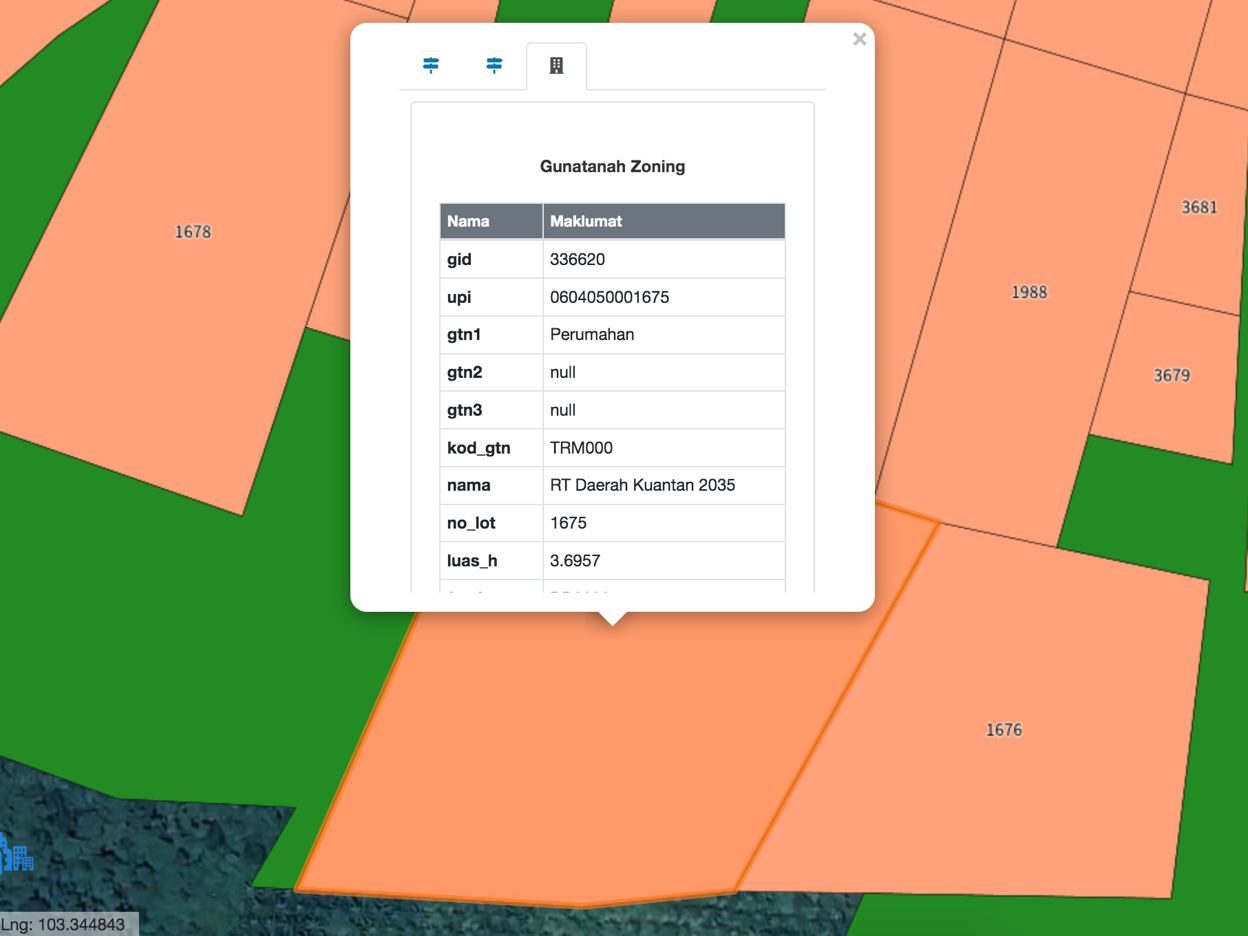This screenshot has width=1248, height=936.
Task: Open the signpost tab beside the building tab
Action: pos(494,65)
